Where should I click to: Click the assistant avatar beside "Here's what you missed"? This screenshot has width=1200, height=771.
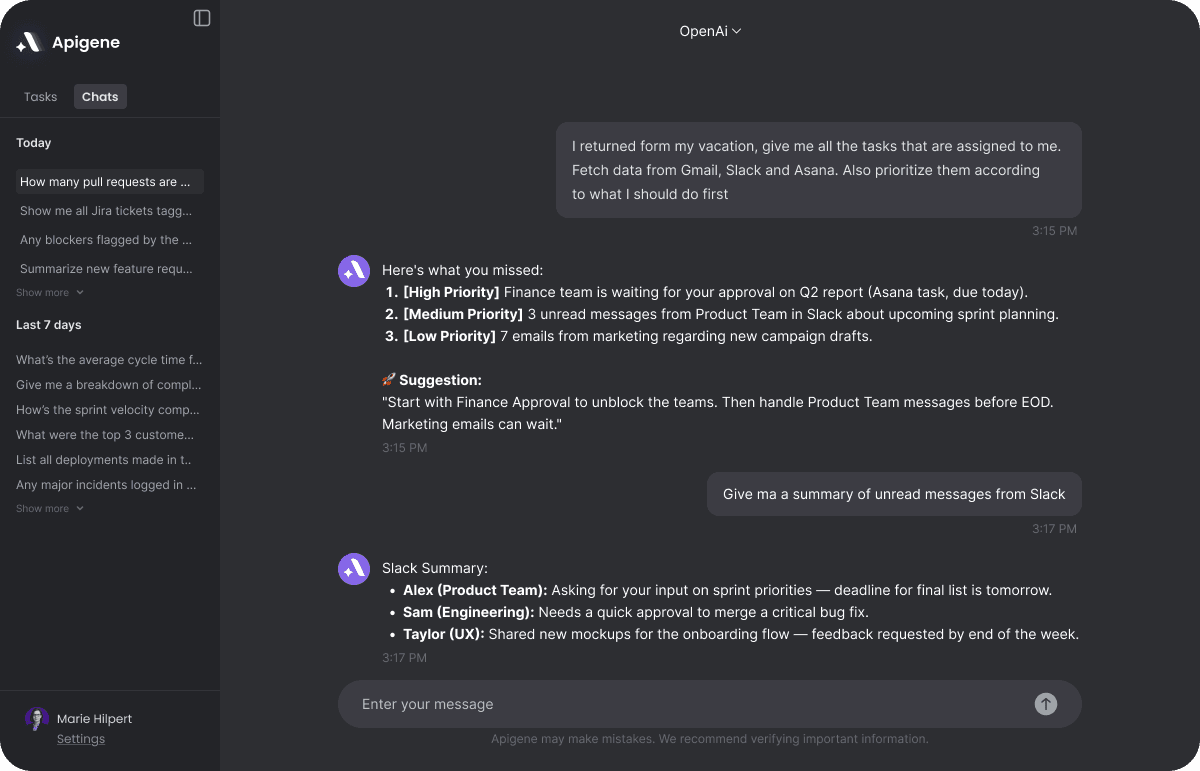354,271
